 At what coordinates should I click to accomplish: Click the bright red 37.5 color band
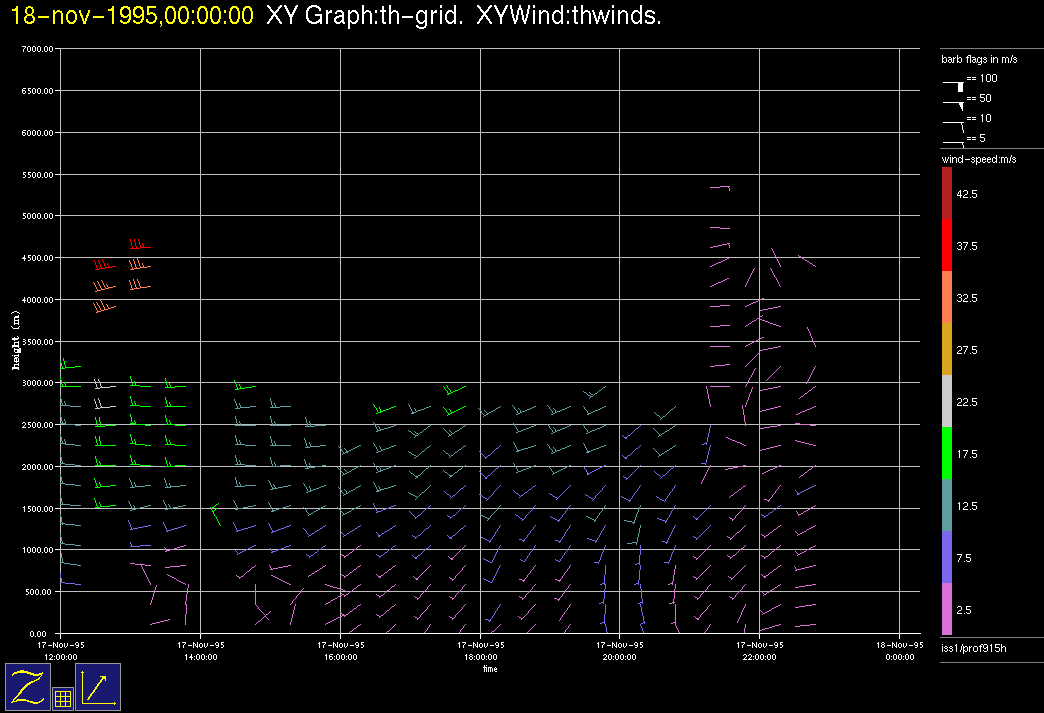[x=947, y=244]
